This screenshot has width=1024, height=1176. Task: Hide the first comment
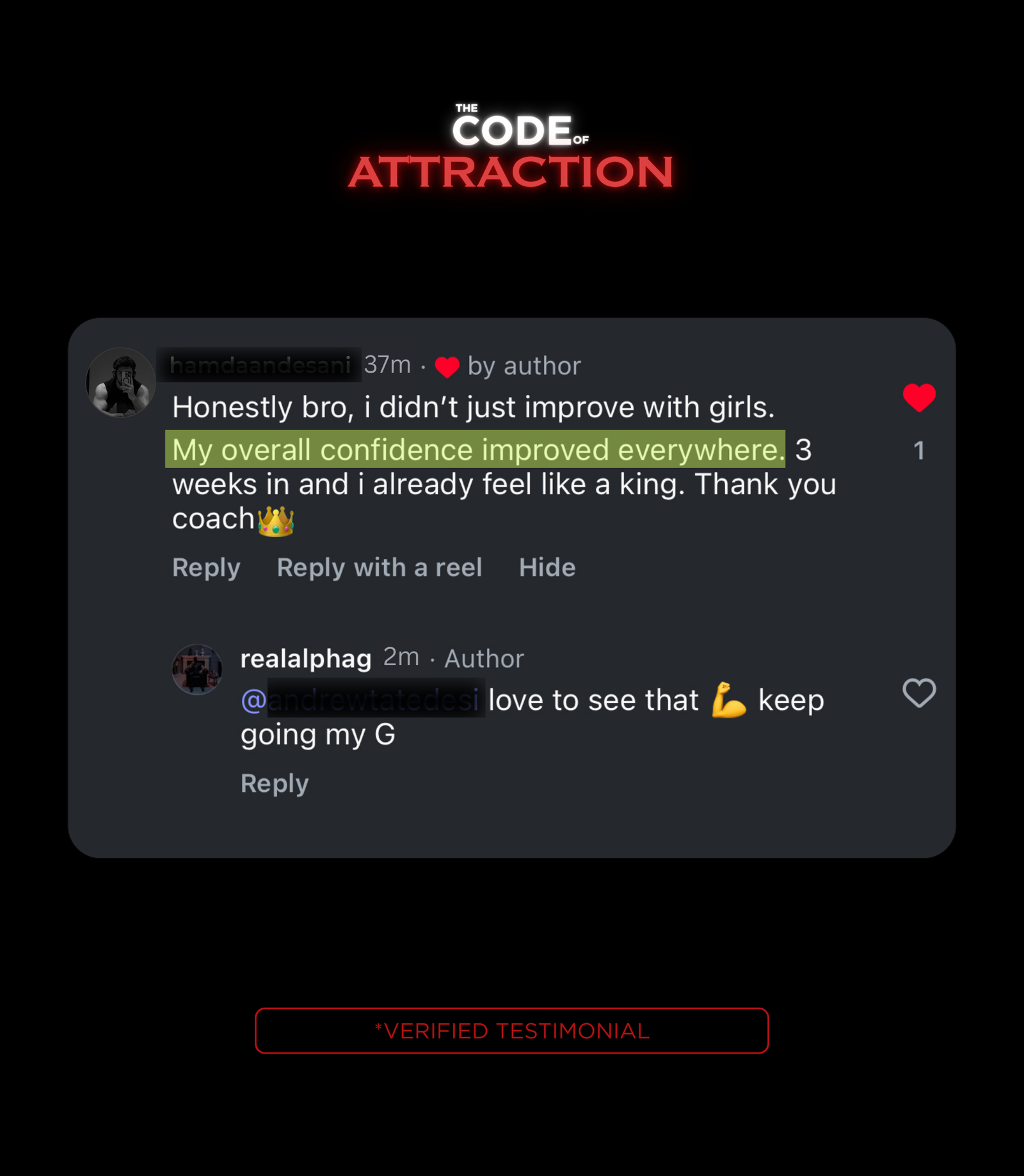click(547, 567)
